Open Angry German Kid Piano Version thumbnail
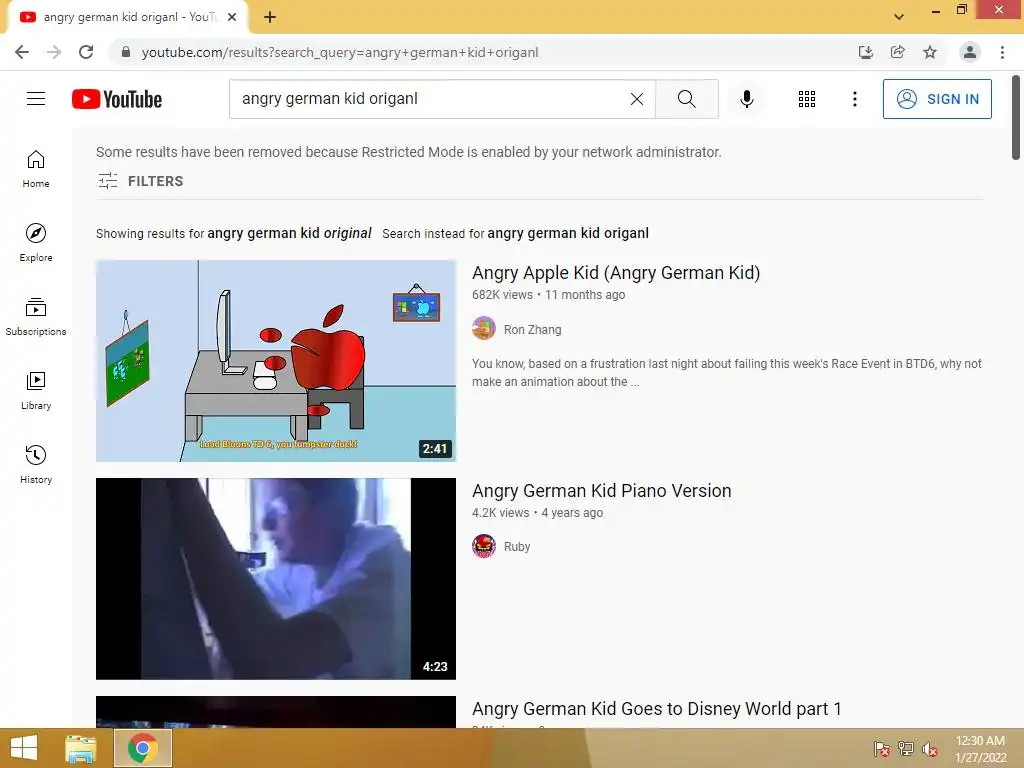 276,579
